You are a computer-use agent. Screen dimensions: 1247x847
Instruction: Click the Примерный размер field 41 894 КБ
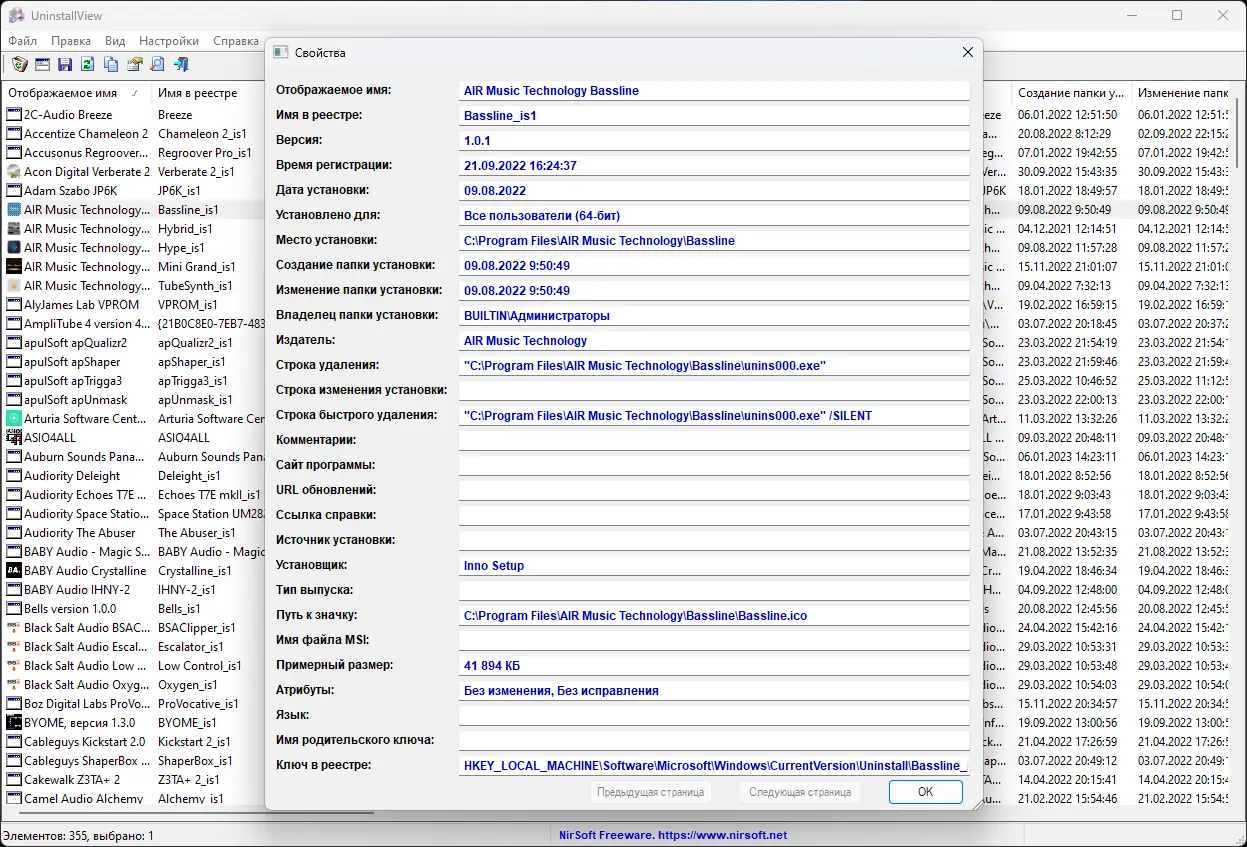coord(714,666)
